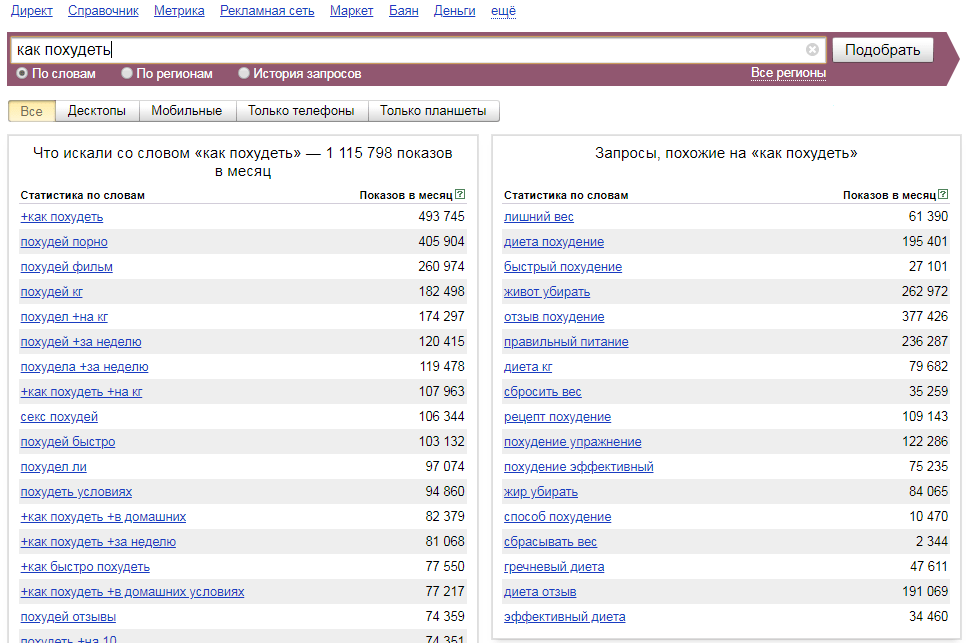Open the способ похудение similar query
967x643 pixels.
point(558,517)
